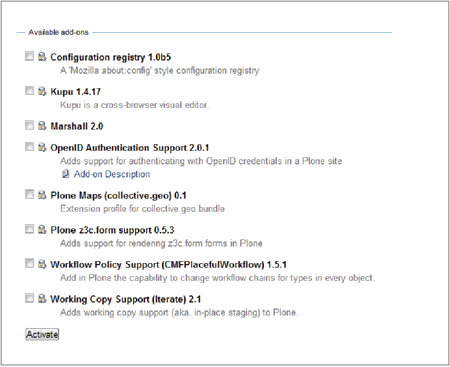Tick the Plone z3c.form support checkbox
450x367 pixels.
pos(30,229)
